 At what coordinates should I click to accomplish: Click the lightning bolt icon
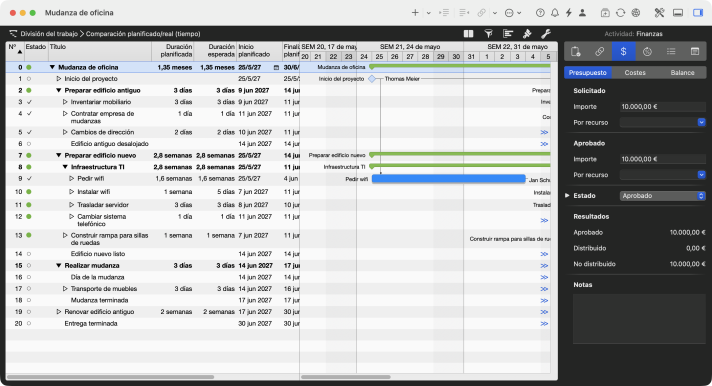pos(569,13)
